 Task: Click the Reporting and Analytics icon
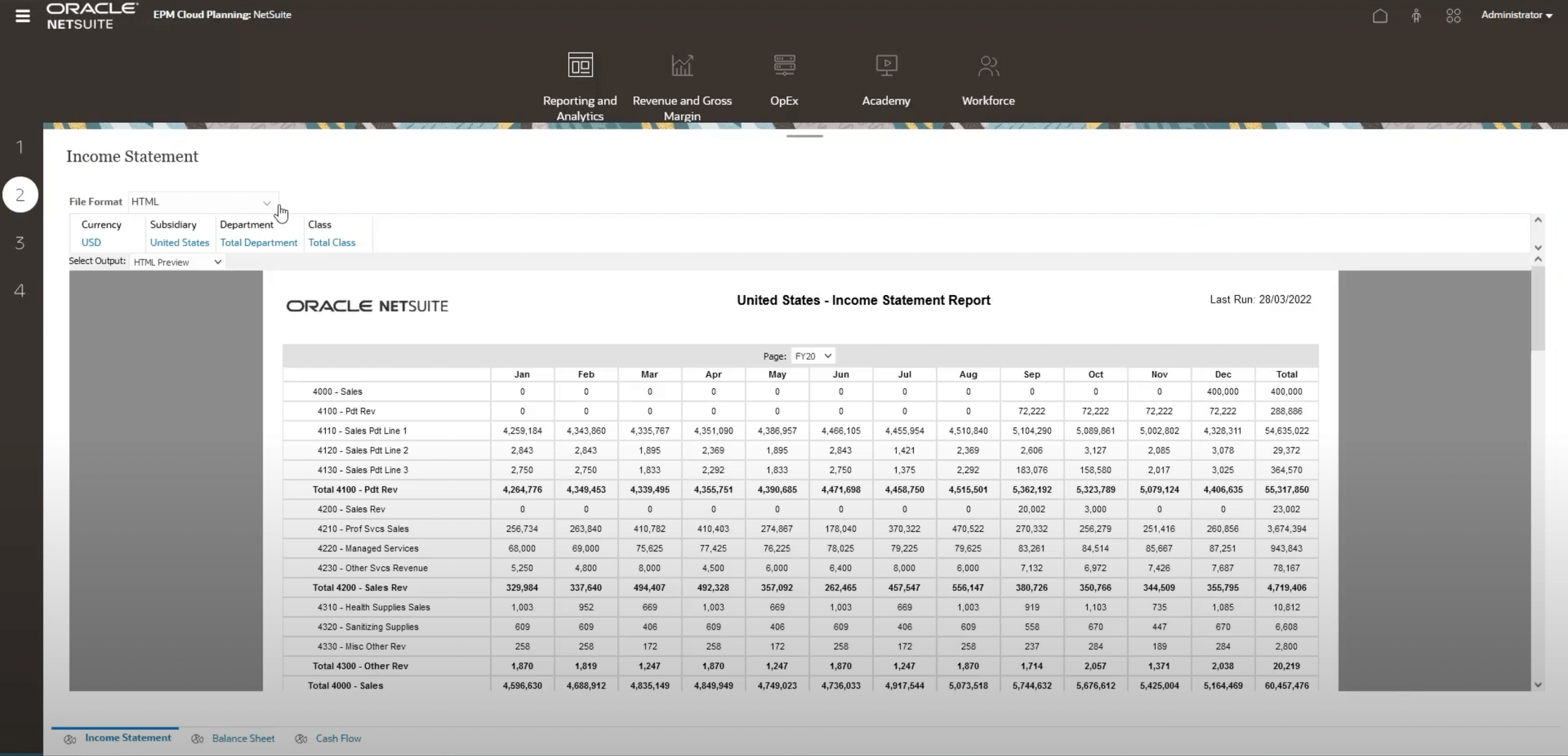click(x=580, y=66)
